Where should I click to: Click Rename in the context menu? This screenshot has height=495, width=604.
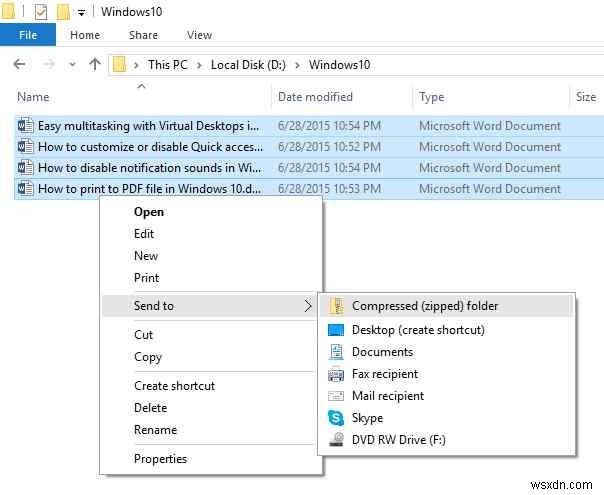(155, 430)
